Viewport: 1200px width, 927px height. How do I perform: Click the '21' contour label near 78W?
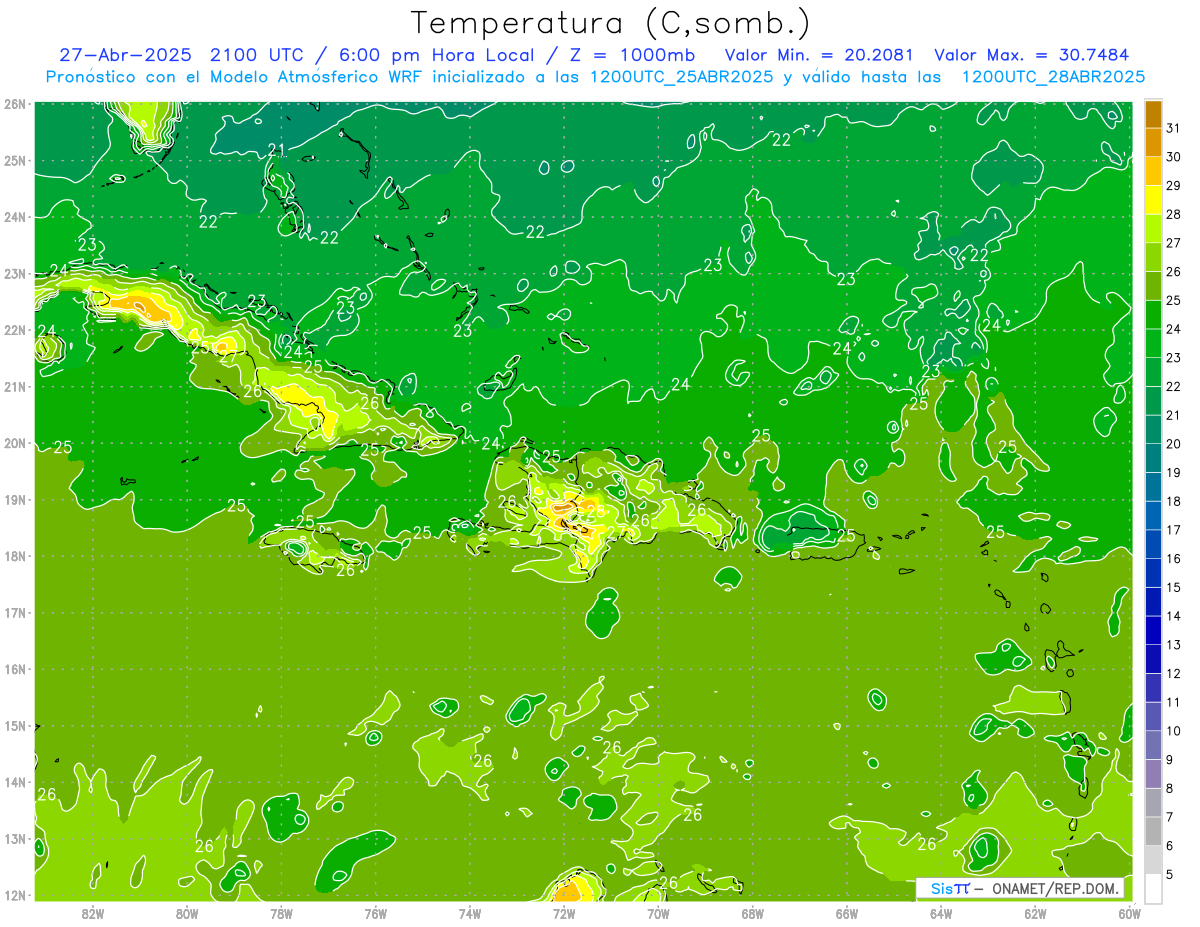click(277, 151)
